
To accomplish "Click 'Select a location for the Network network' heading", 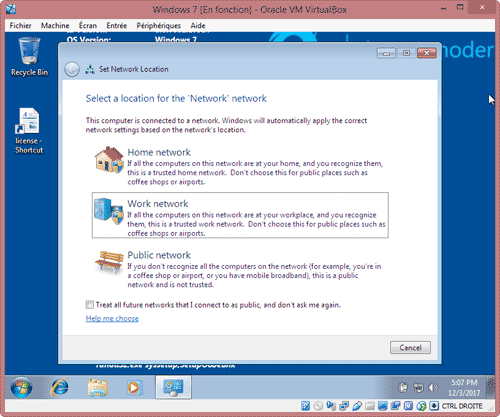I will 176,99.
